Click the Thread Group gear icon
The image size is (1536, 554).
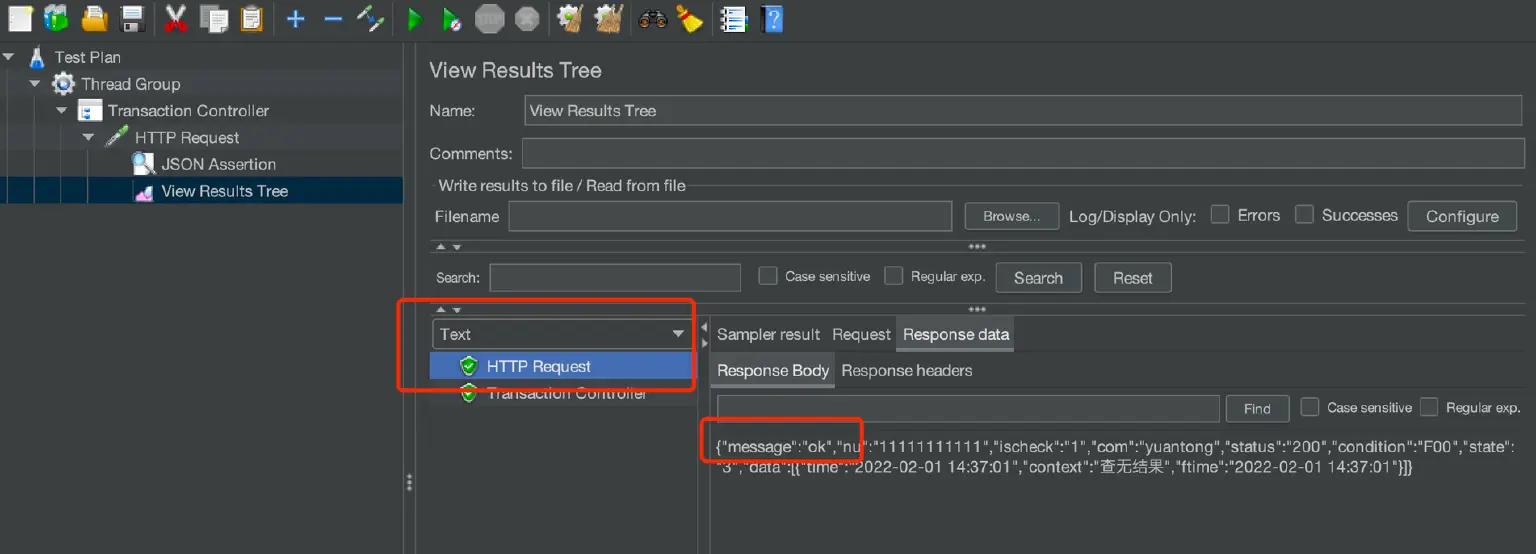point(63,84)
